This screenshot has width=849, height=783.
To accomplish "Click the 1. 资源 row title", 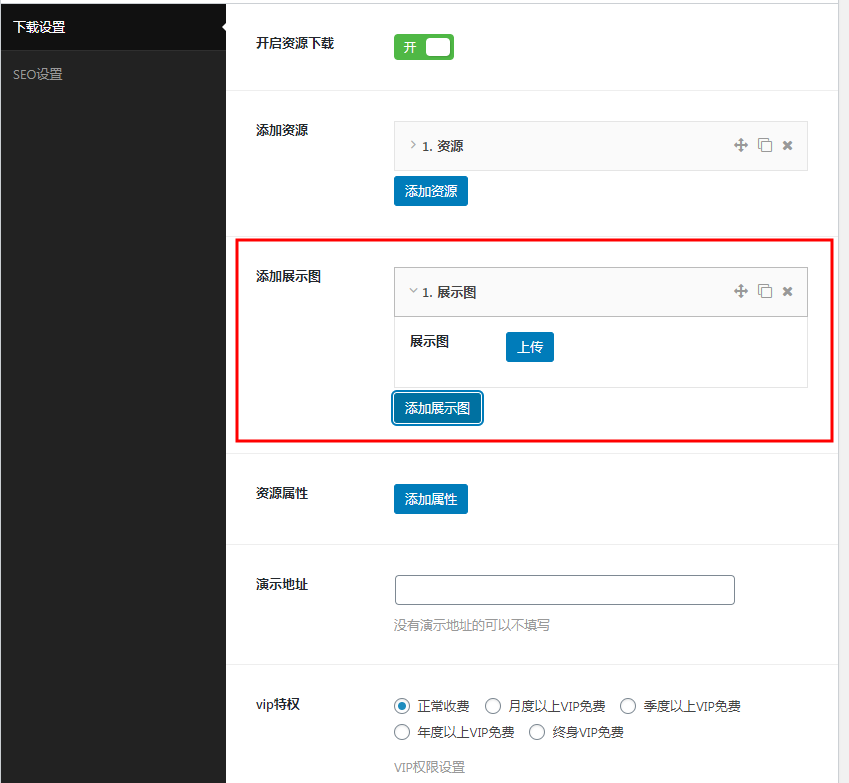I will pyautogui.click(x=442, y=146).
